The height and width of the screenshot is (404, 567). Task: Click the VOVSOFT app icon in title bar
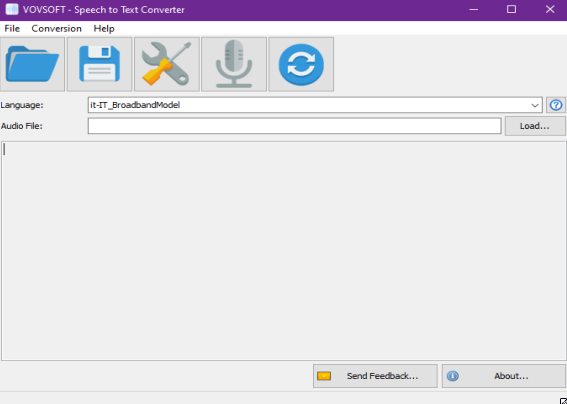[12, 9]
